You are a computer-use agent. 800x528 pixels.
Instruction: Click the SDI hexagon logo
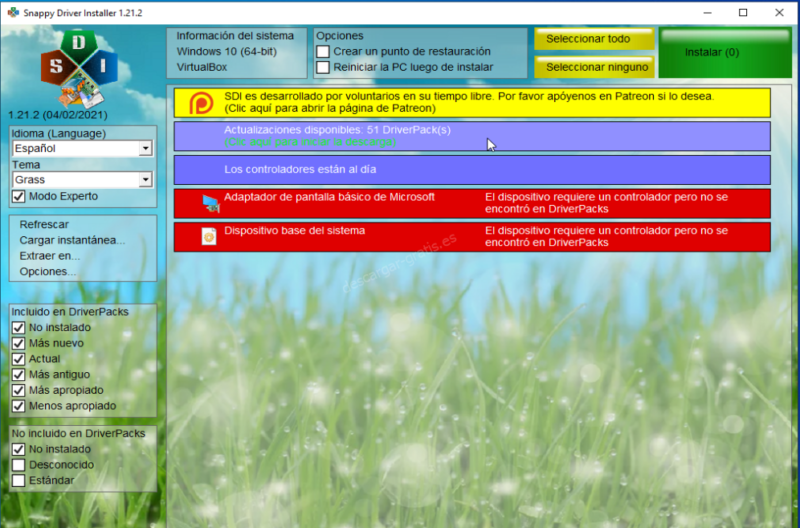pos(79,69)
